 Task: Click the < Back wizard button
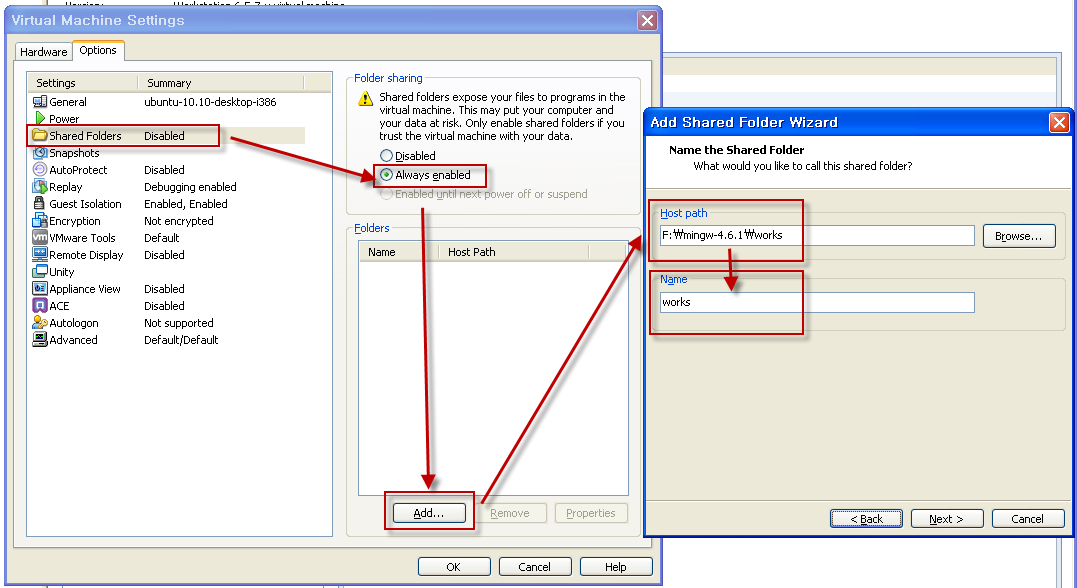(x=866, y=519)
